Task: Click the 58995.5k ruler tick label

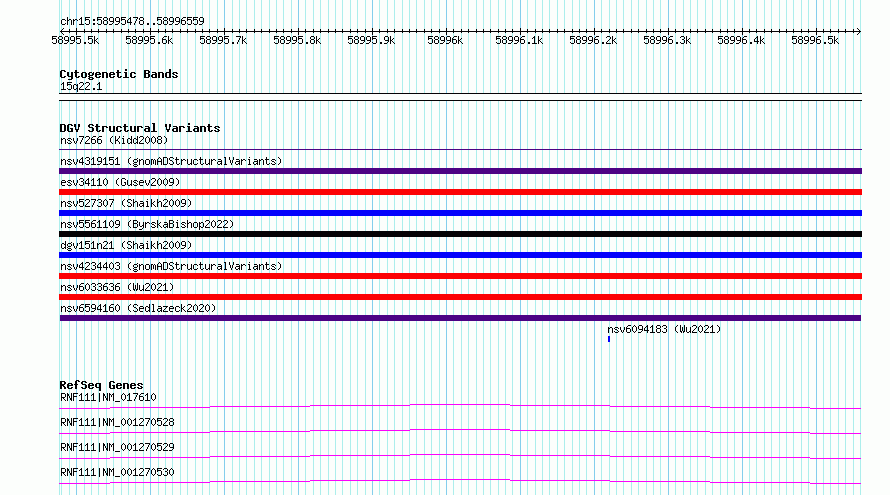Action: 75,40
